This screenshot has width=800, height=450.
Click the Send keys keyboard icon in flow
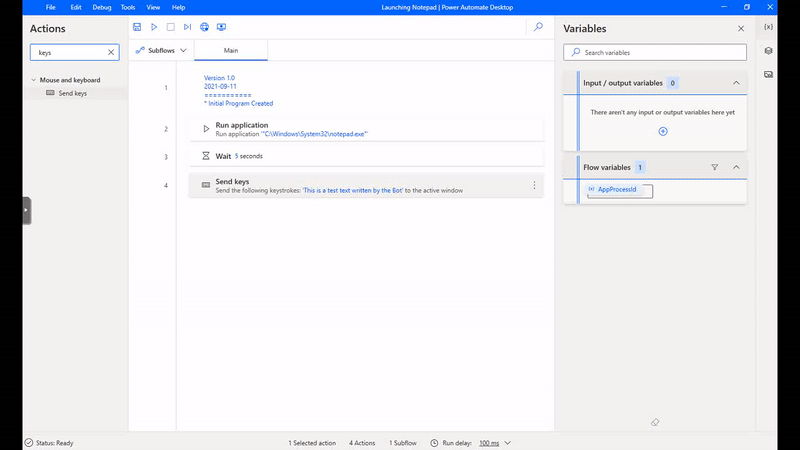coord(206,185)
